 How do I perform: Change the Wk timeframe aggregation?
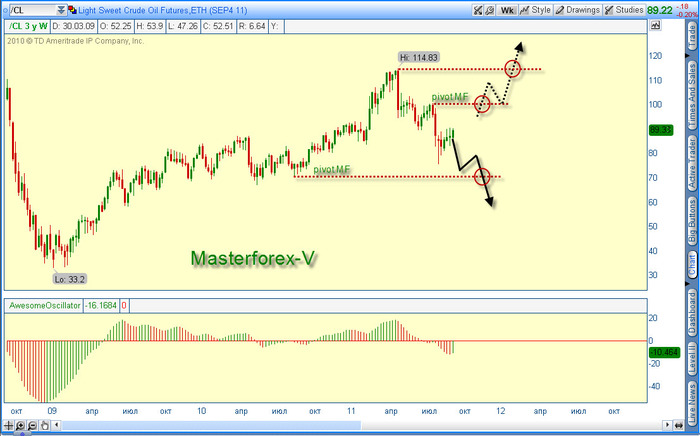(x=507, y=9)
